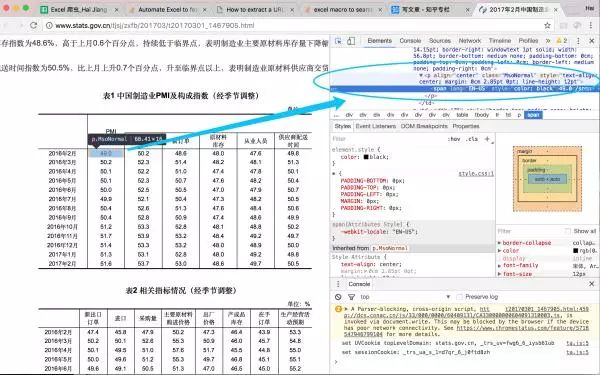
Task: Expand more DevTools tabs with the chevron
Action: (548, 41)
